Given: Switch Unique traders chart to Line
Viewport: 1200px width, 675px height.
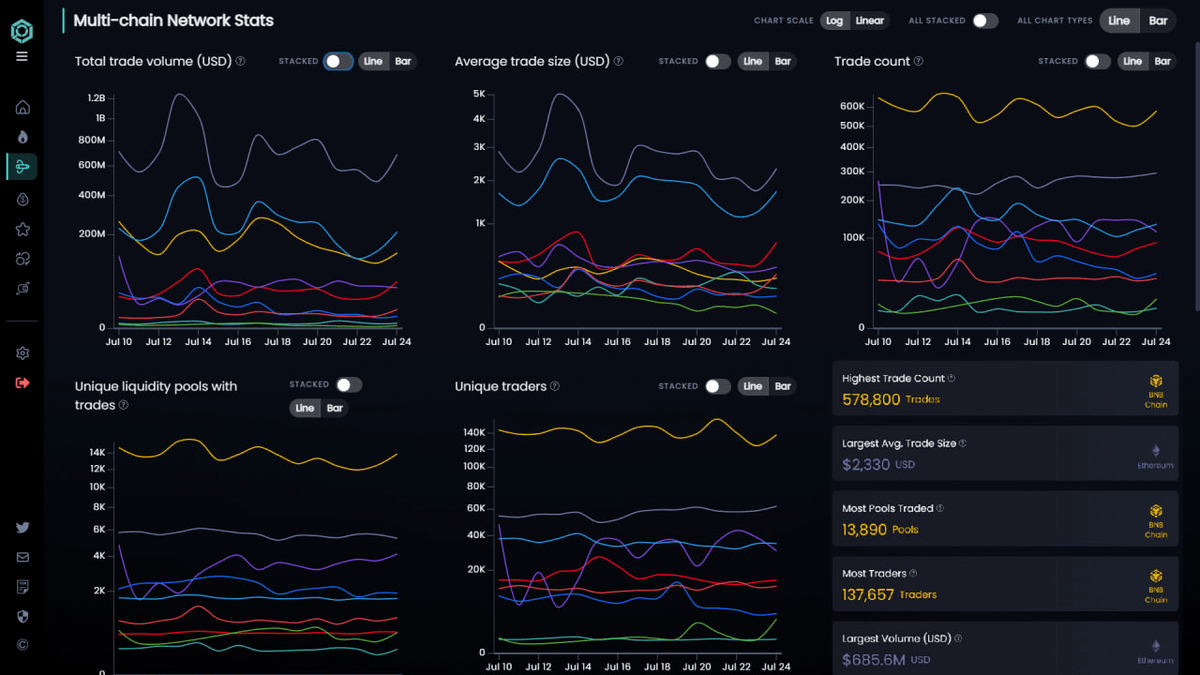Looking at the screenshot, I should pyautogui.click(x=753, y=386).
